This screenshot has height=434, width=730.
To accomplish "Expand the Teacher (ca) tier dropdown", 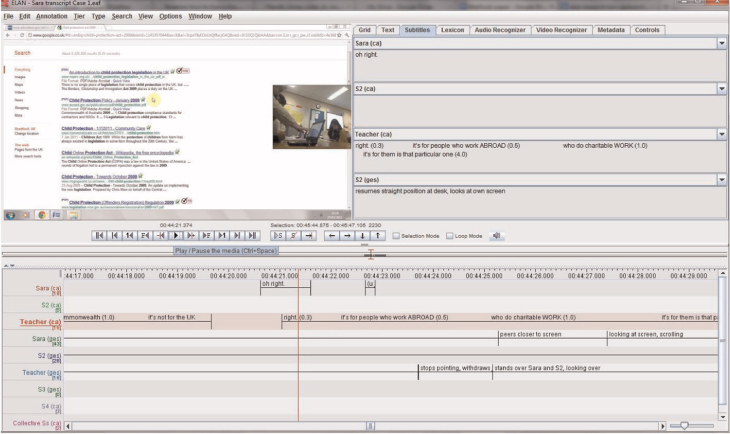I will point(721,134).
